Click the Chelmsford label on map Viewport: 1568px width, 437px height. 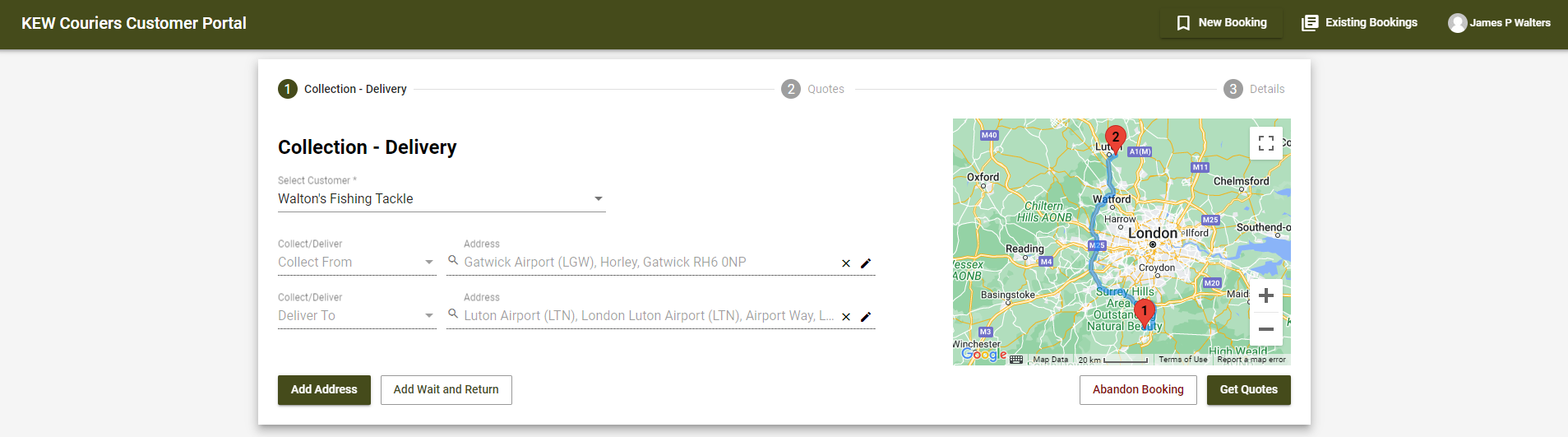(1242, 181)
